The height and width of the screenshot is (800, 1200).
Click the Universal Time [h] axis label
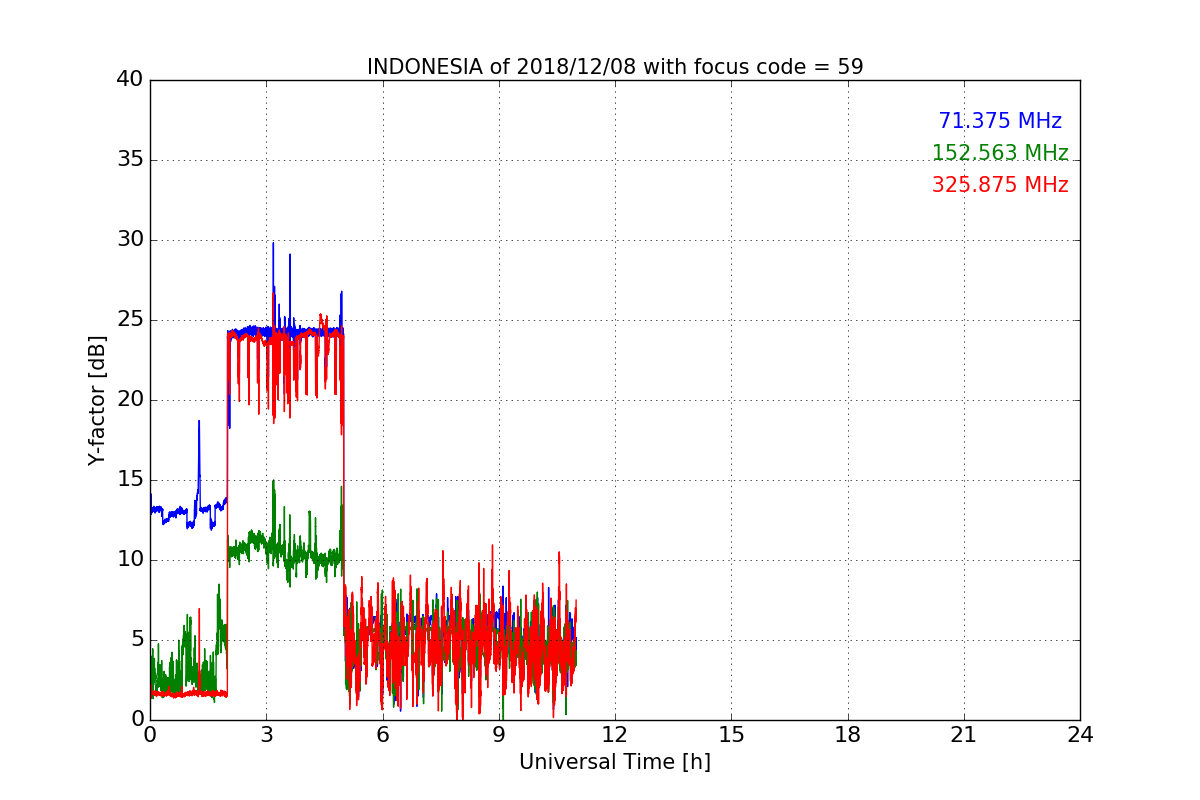(615, 762)
